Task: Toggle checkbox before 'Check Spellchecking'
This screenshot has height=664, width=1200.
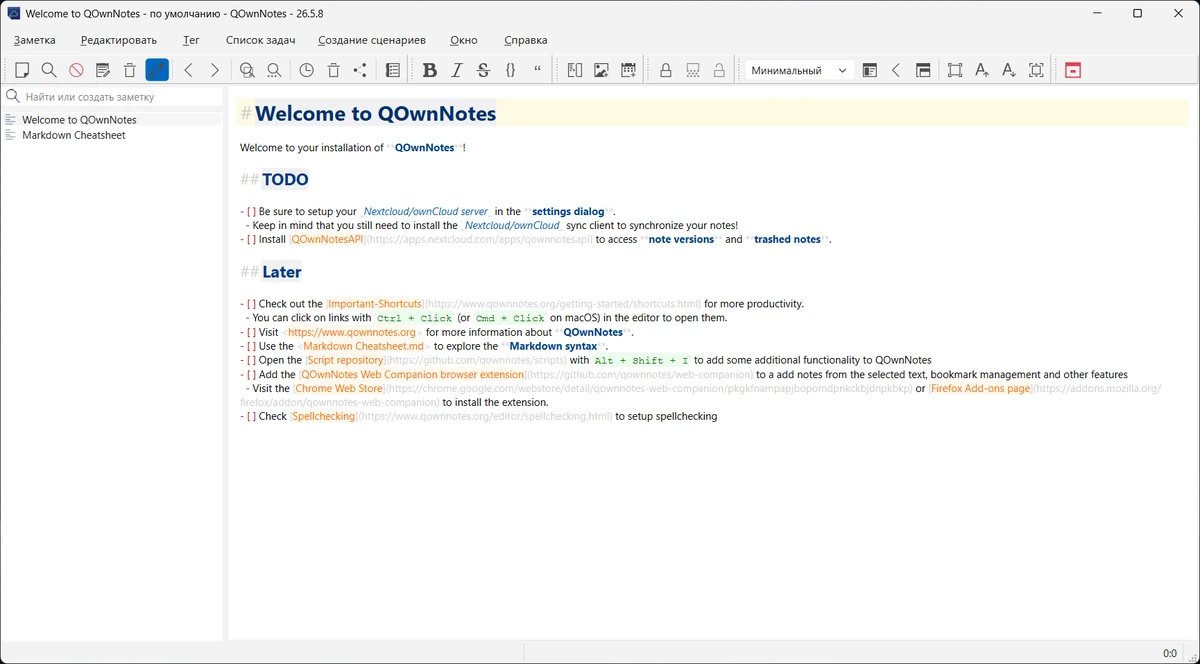Action: [251, 416]
